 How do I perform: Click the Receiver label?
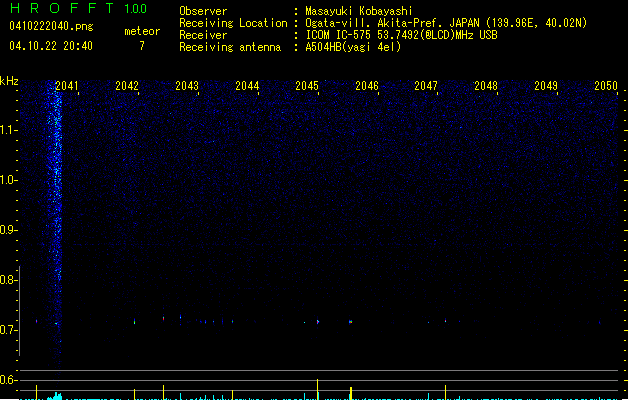tap(203, 35)
